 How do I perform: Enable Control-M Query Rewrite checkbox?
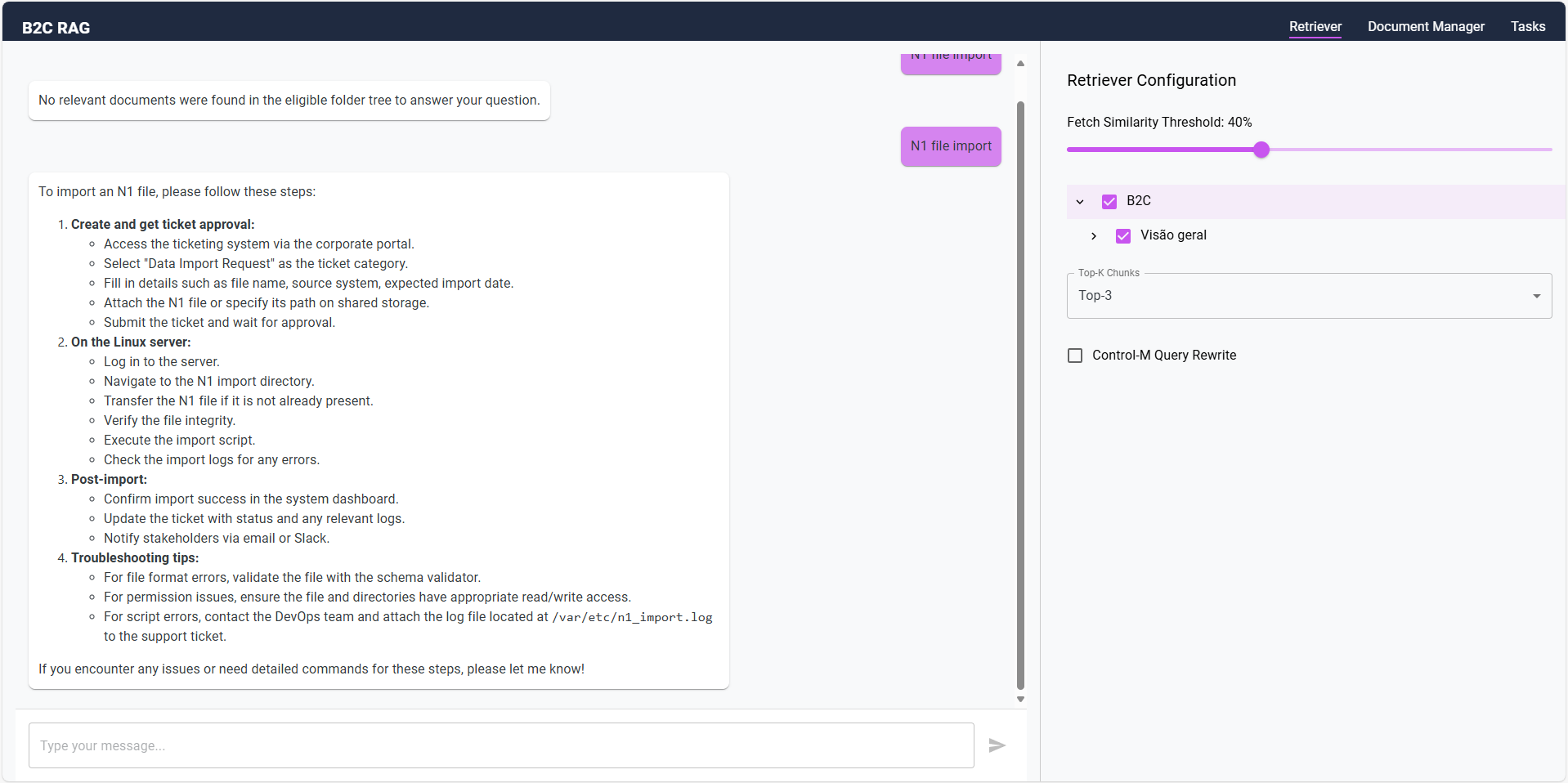(x=1075, y=356)
